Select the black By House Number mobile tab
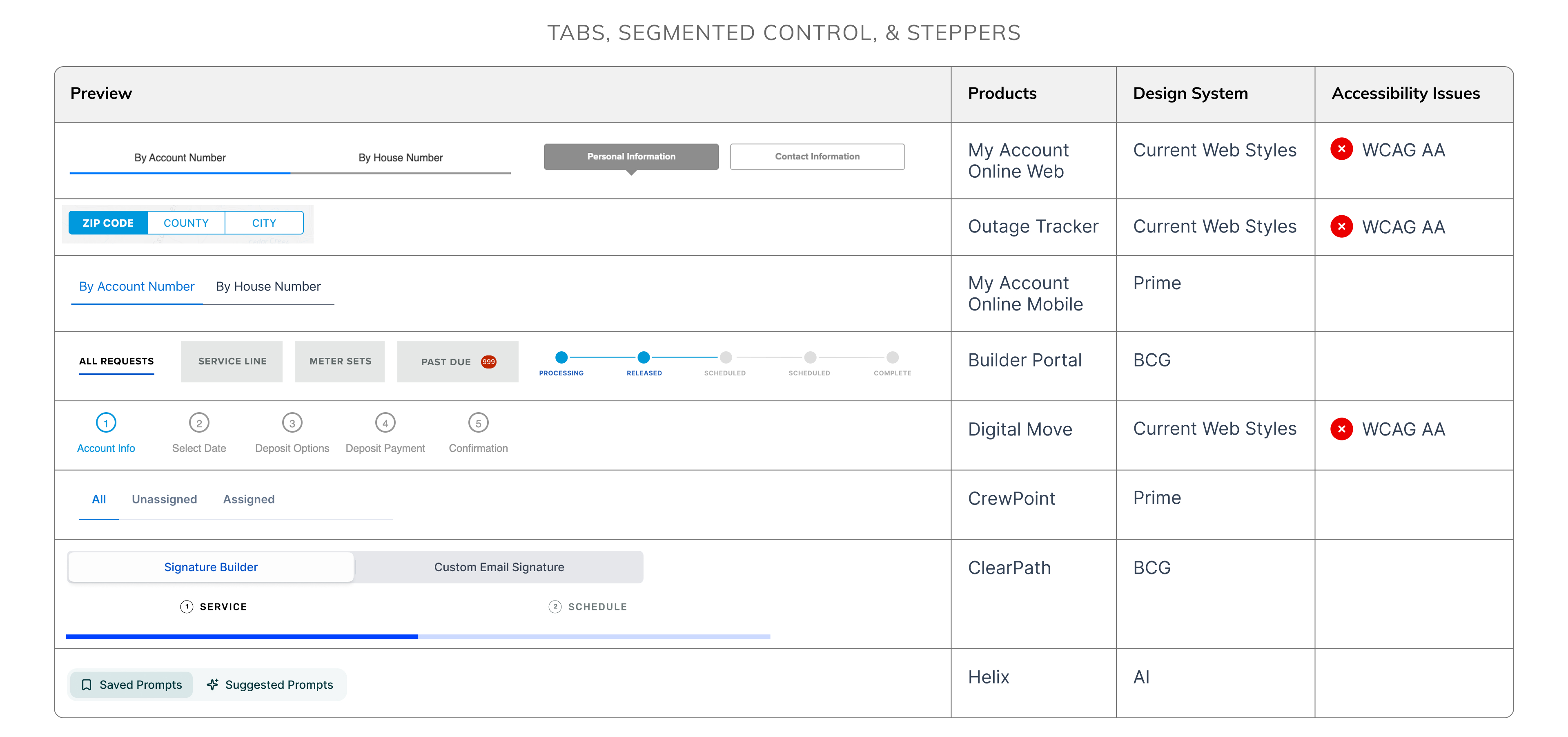Image resolution: width=1568 pixels, height=737 pixels. [x=268, y=286]
